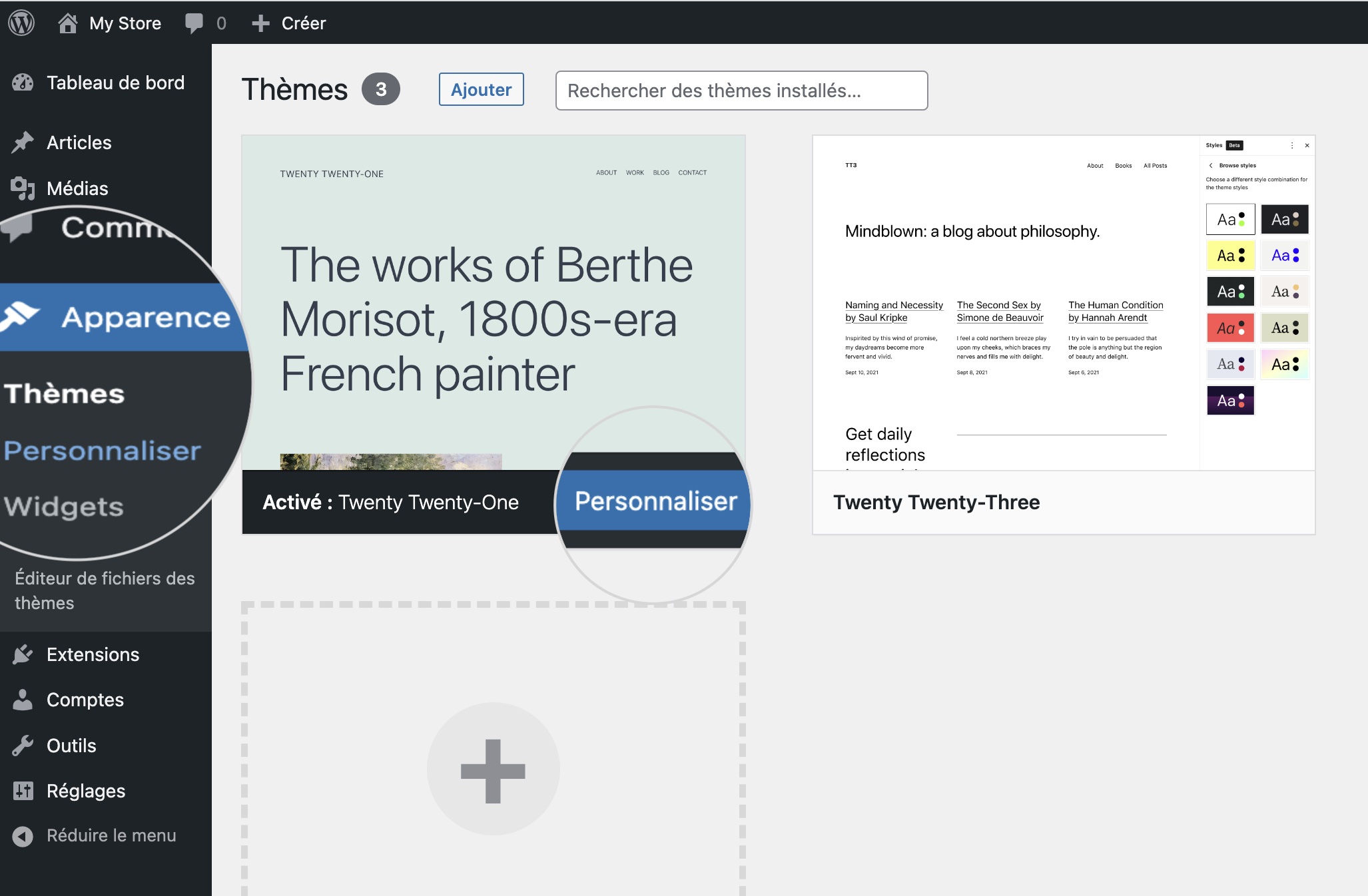Open the Thèmes submenu item
This screenshot has height=896, width=1368.
coord(65,393)
